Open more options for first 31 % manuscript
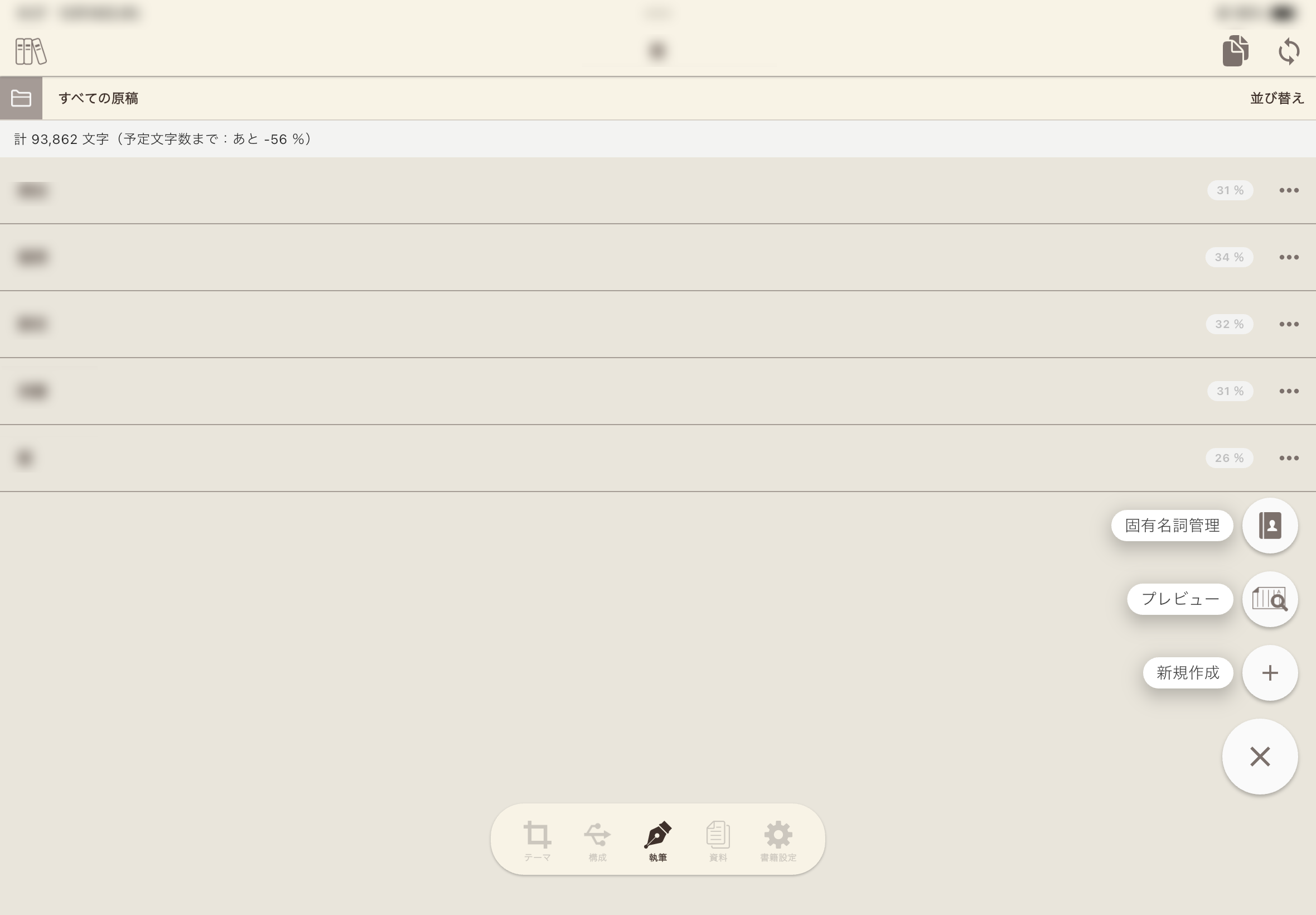The height and width of the screenshot is (915, 1316). click(1289, 190)
